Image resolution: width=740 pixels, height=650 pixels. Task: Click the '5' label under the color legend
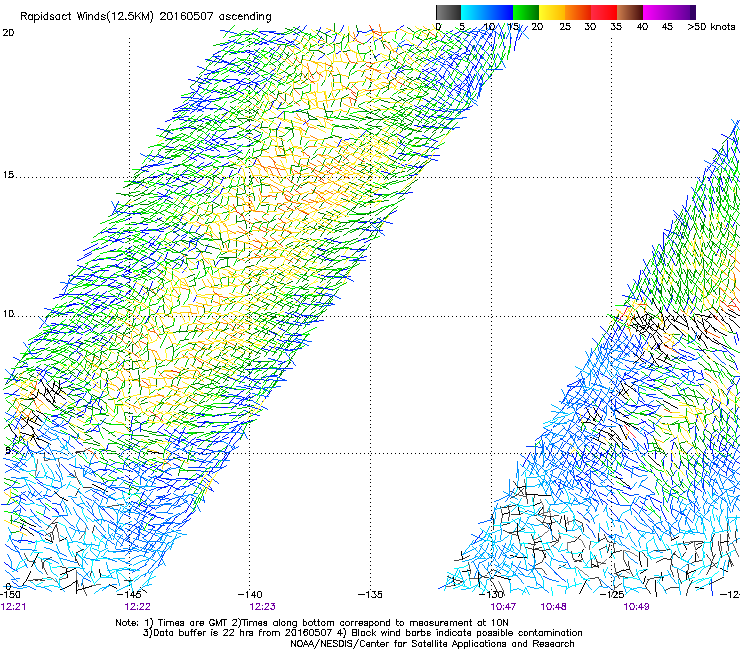[462, 27]
